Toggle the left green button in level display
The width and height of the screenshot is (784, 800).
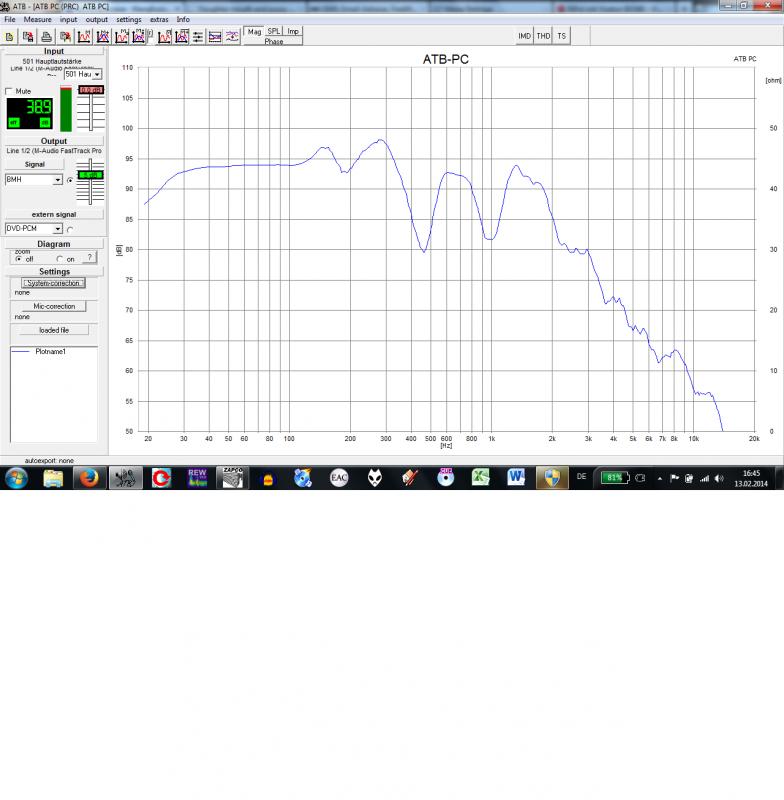14,122
